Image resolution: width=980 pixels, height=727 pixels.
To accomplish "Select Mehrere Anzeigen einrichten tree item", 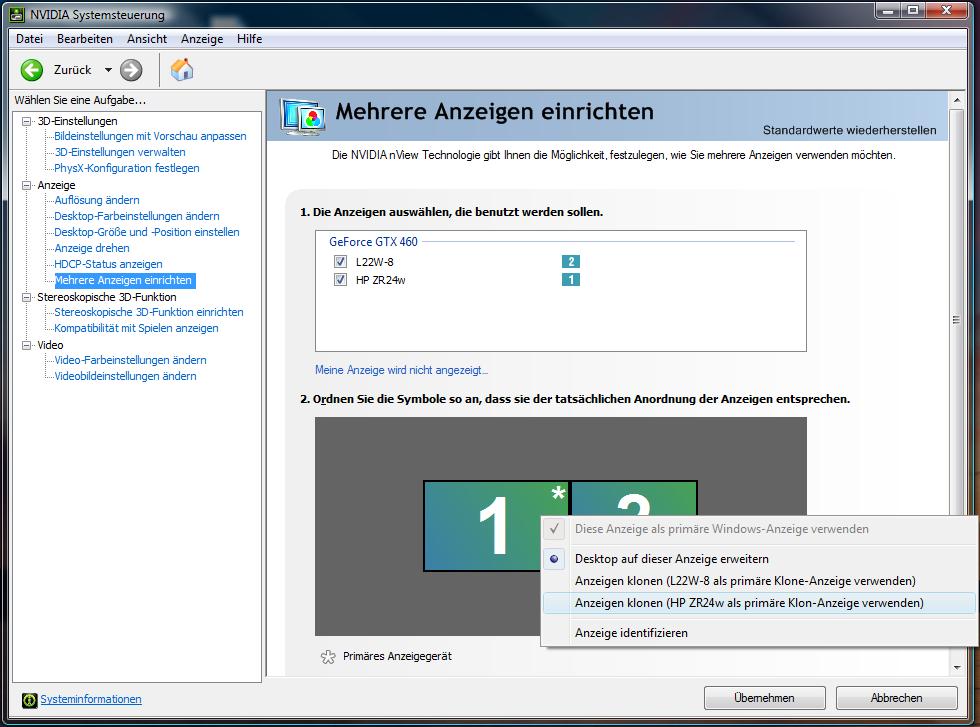I will [124, 280].
